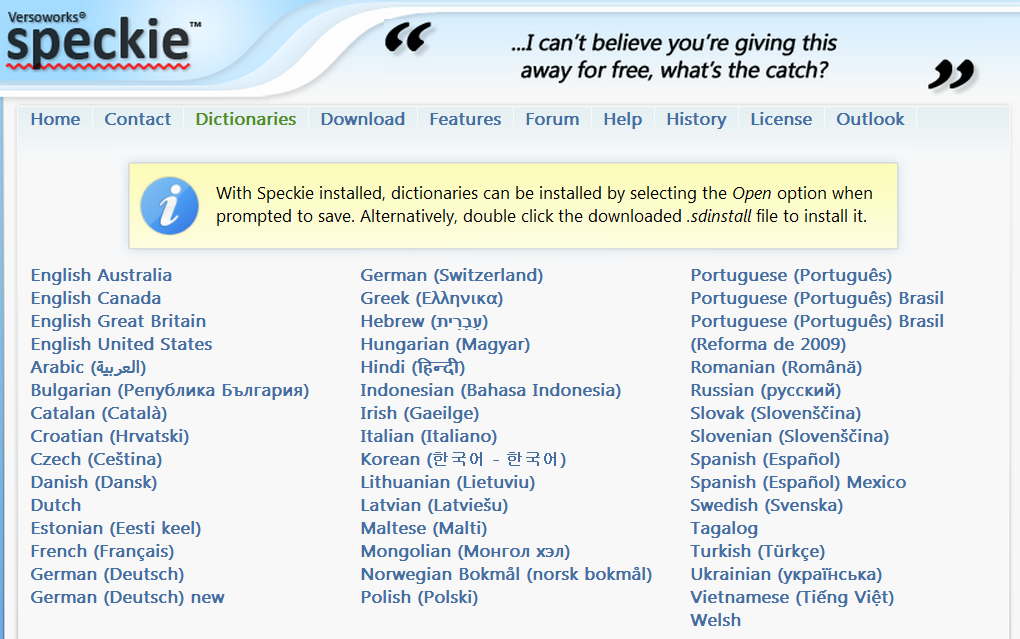Viewport: 1020px width, 639px height.
Task: Download Spanish (Español) dictionary
Action: [x=765, y=459]
